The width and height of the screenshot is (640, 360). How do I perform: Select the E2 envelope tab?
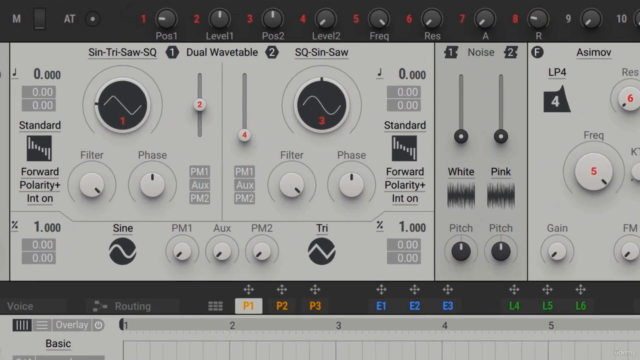[414, 306]
